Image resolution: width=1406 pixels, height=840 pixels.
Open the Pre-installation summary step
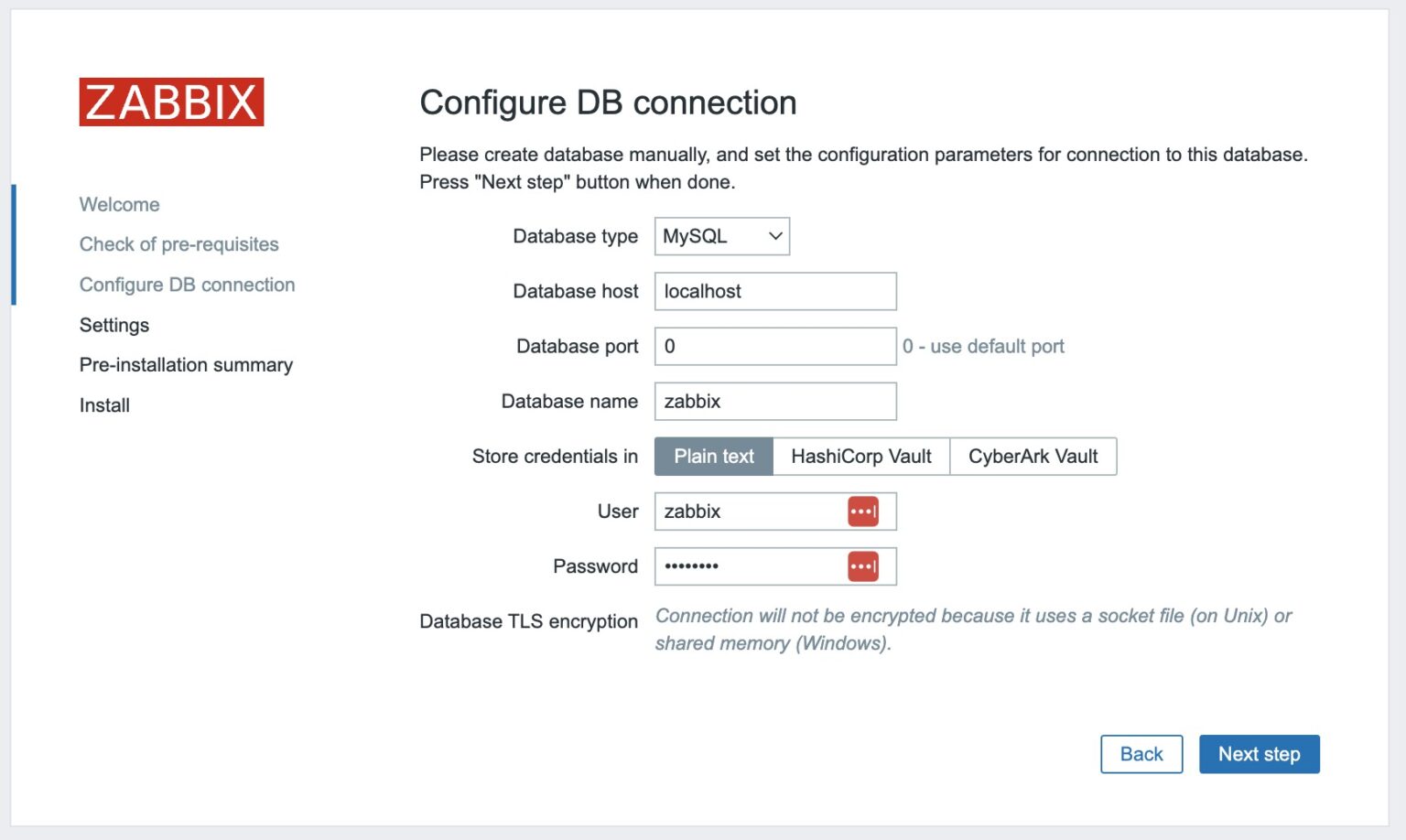[186, 364]
